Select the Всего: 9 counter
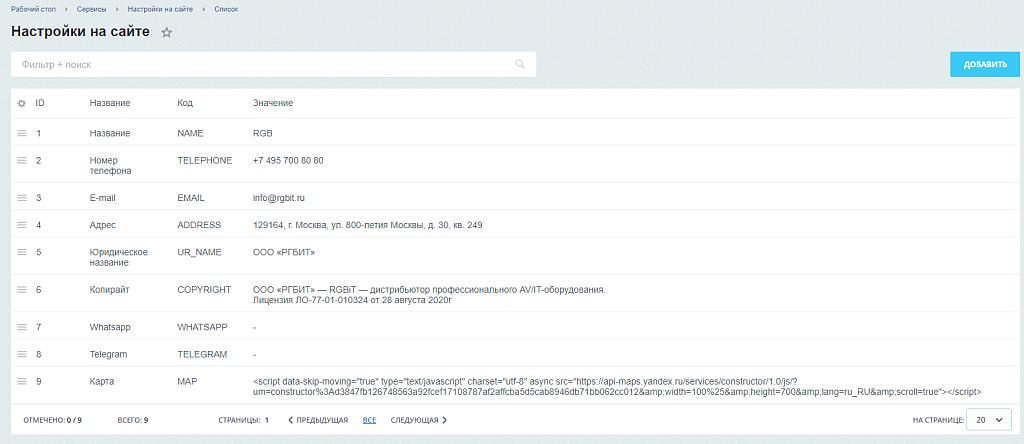This screenshot has width=1024, height=444. [133, 420]
